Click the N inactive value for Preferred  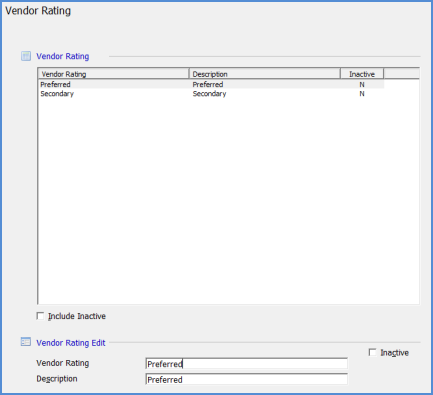pos(362,84)
